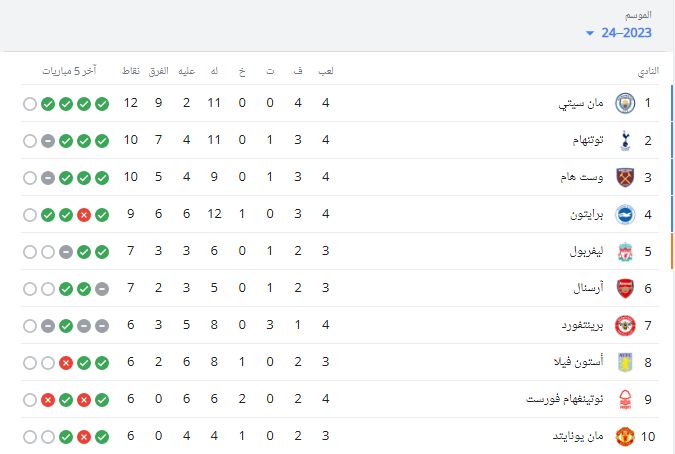Click the Manchester City club crest
Image resolution: width=675 pixels, height=454 pixels.
[x=625, y=103]
